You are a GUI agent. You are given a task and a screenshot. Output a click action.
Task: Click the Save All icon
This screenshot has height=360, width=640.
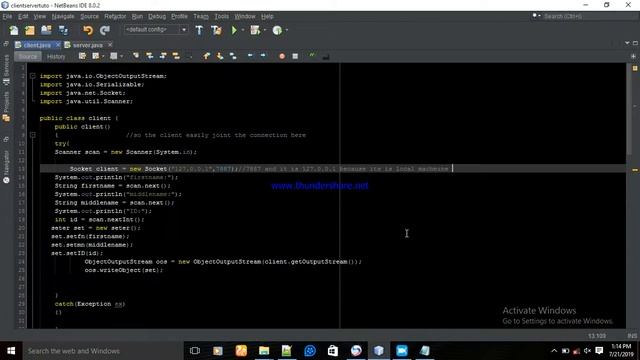[63, 30]
